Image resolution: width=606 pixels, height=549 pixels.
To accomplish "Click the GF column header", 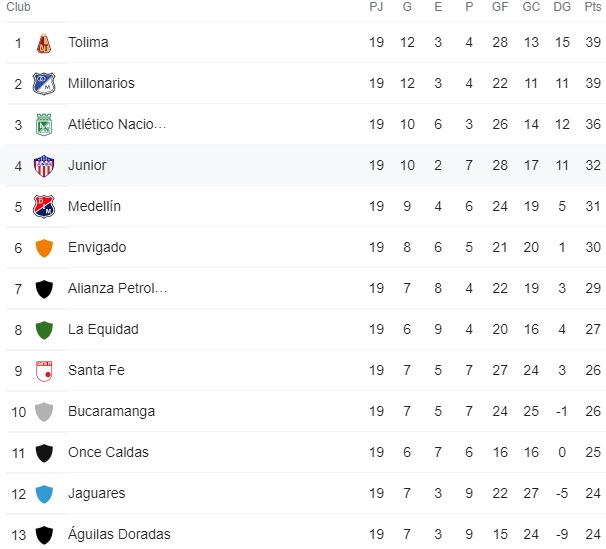I will click(500, 7).
